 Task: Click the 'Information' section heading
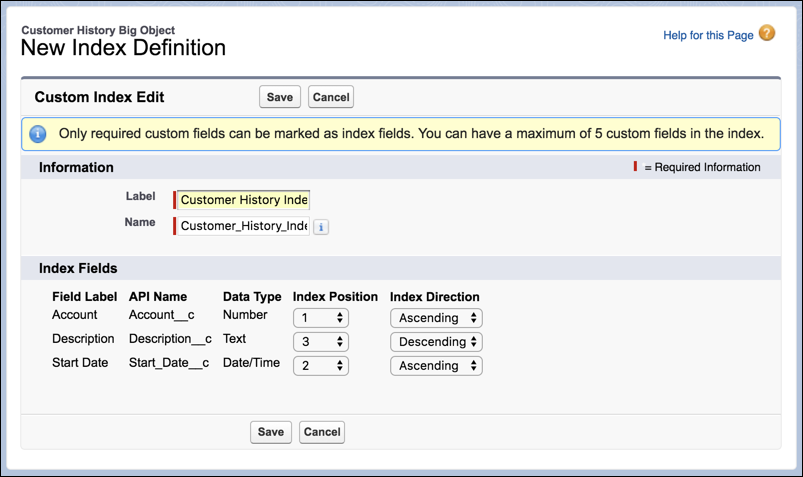(x=76, y=168)
